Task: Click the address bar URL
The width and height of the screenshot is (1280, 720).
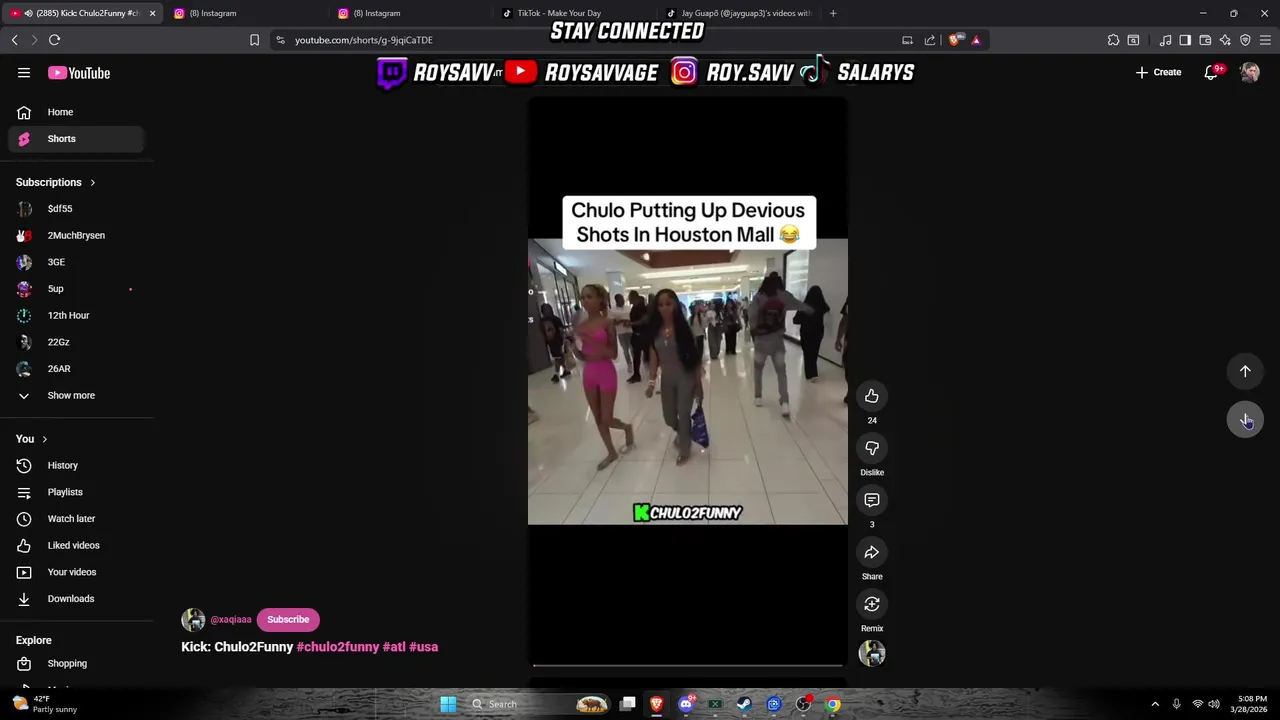Action: (x=364, y=40)
